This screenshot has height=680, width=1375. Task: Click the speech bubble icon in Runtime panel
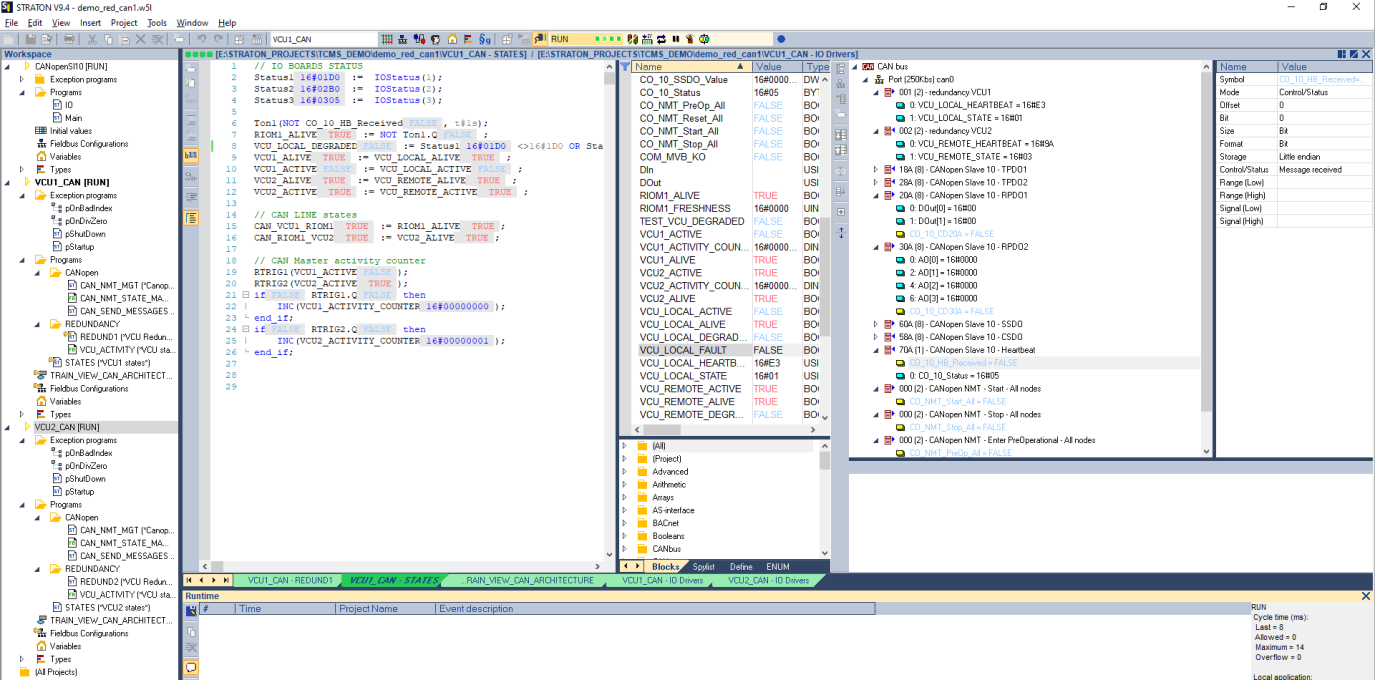[x=190, y=667]
